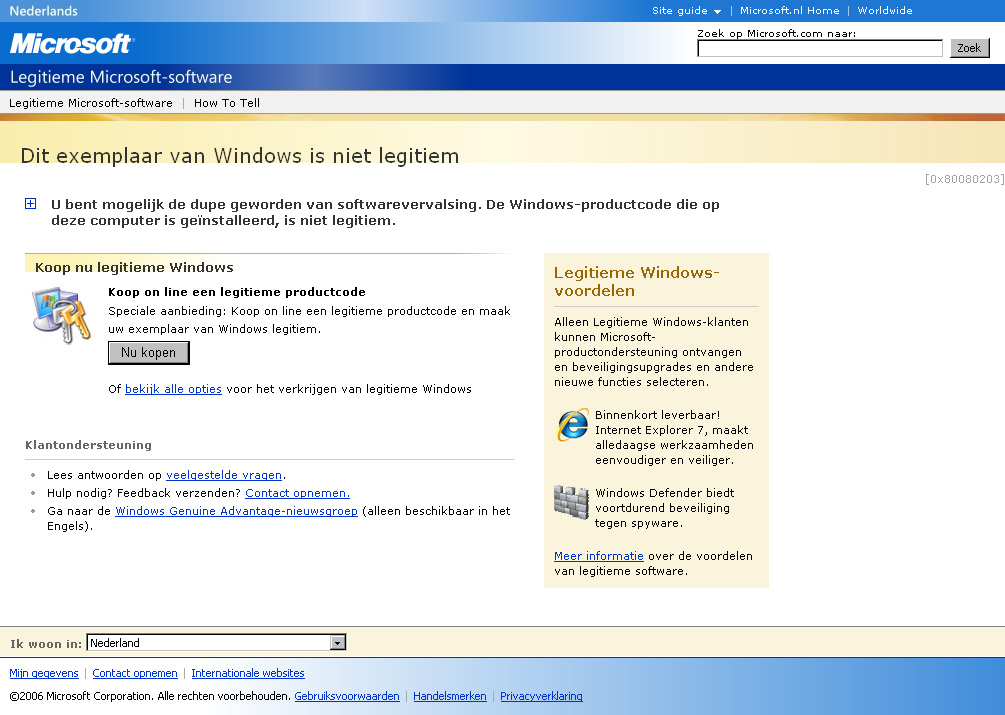The height and width of the screenshot is (715, 1005).
Task: Click 'Koop on line een legitieme productcode' heading
Action: [x=237, y=292]
